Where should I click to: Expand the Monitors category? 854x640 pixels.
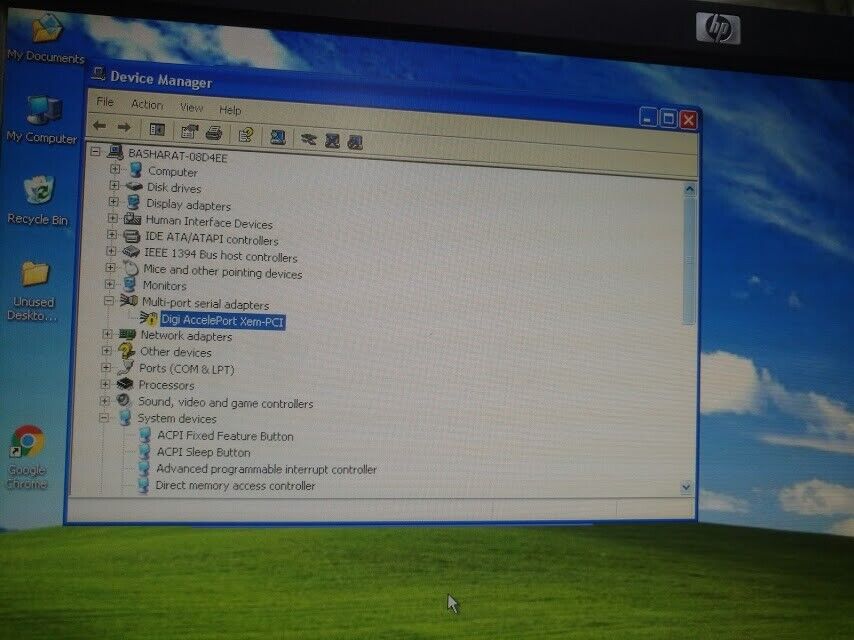click(110, 284)
